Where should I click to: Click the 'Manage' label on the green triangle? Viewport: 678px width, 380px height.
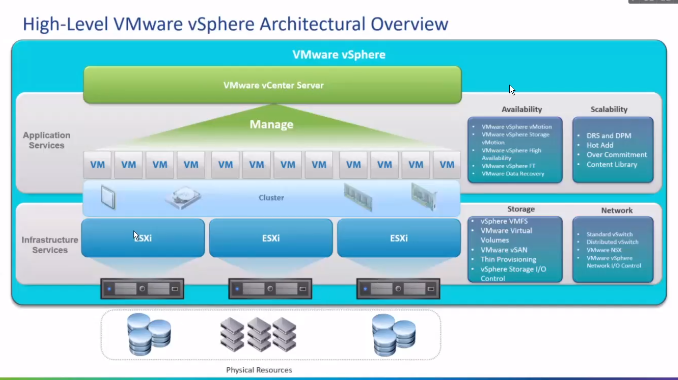(272, 125)
